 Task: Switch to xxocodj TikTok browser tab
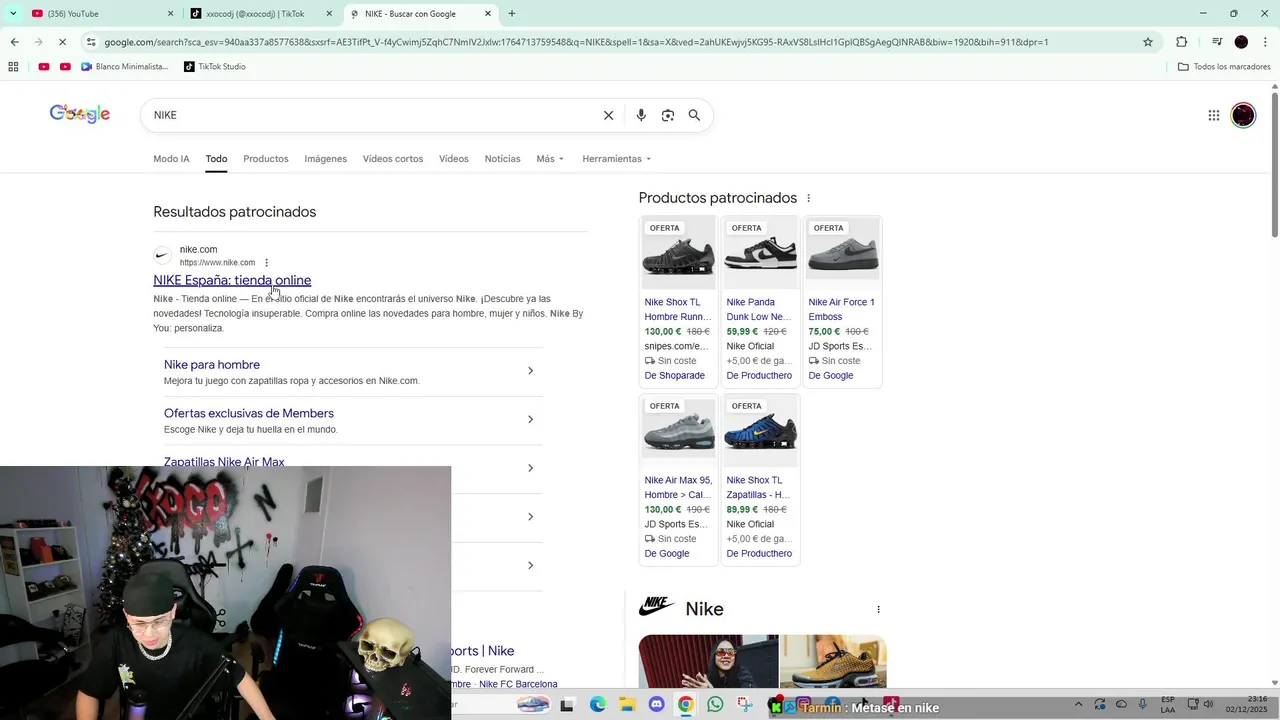(x=262, y=14)
